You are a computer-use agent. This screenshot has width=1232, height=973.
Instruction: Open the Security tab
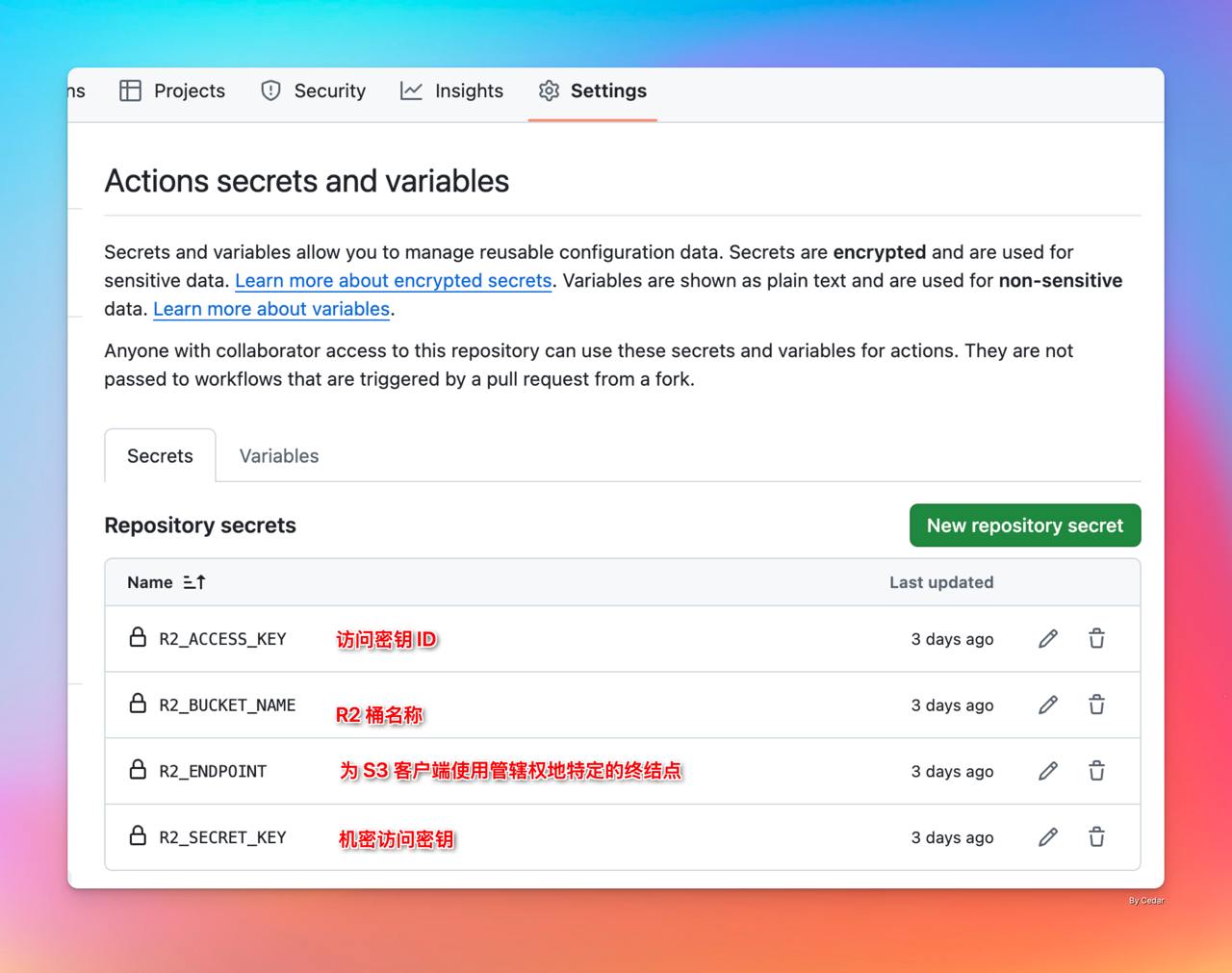[x=314, y=90]
